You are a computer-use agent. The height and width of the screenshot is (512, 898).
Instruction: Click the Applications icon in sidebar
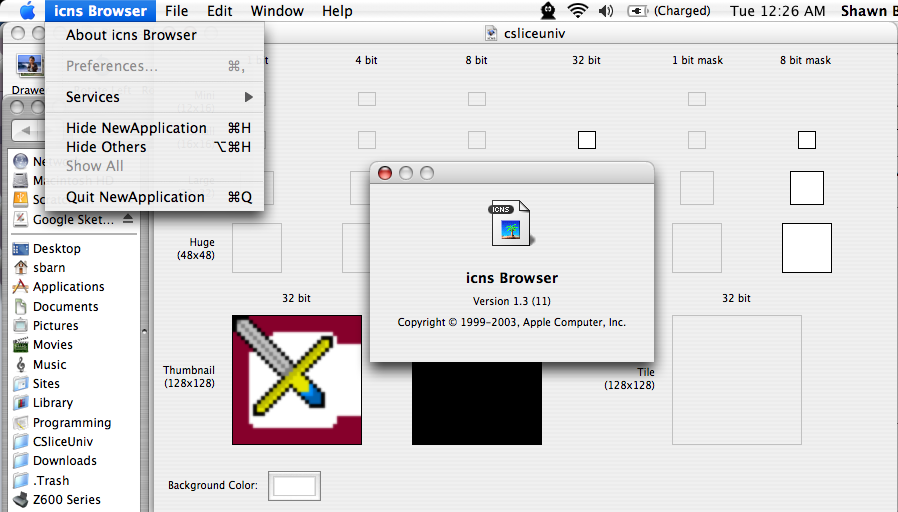tap(21, 286)
